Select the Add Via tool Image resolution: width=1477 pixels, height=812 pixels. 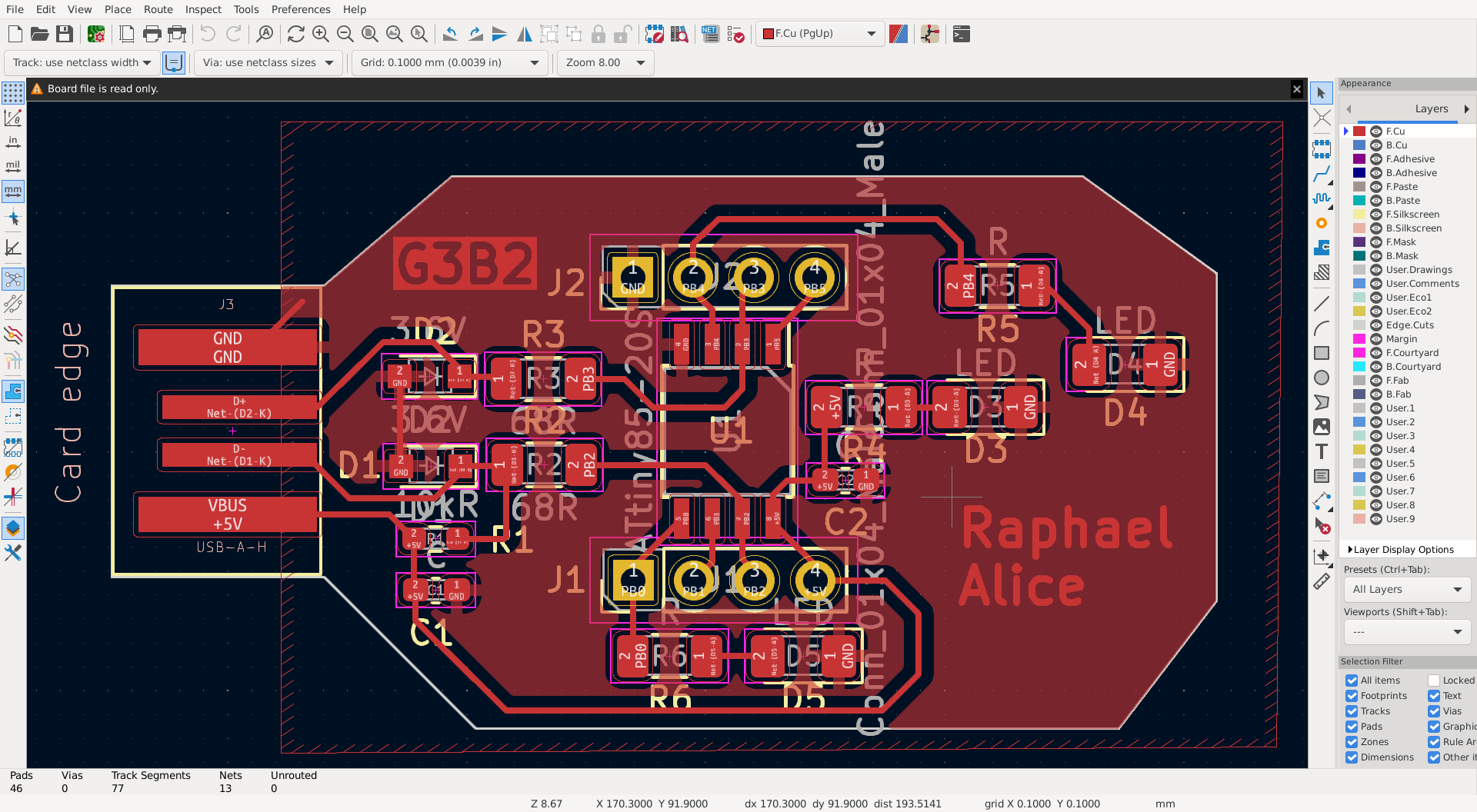click(1322, 223)
